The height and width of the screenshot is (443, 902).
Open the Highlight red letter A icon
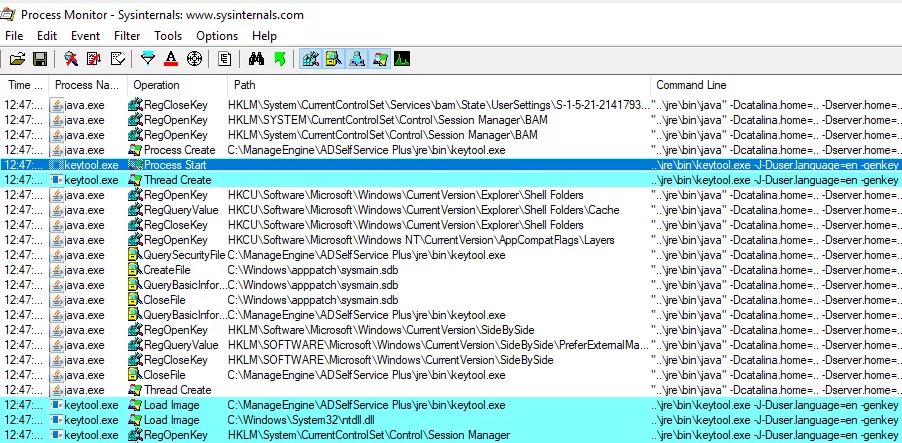click(171, 59)
